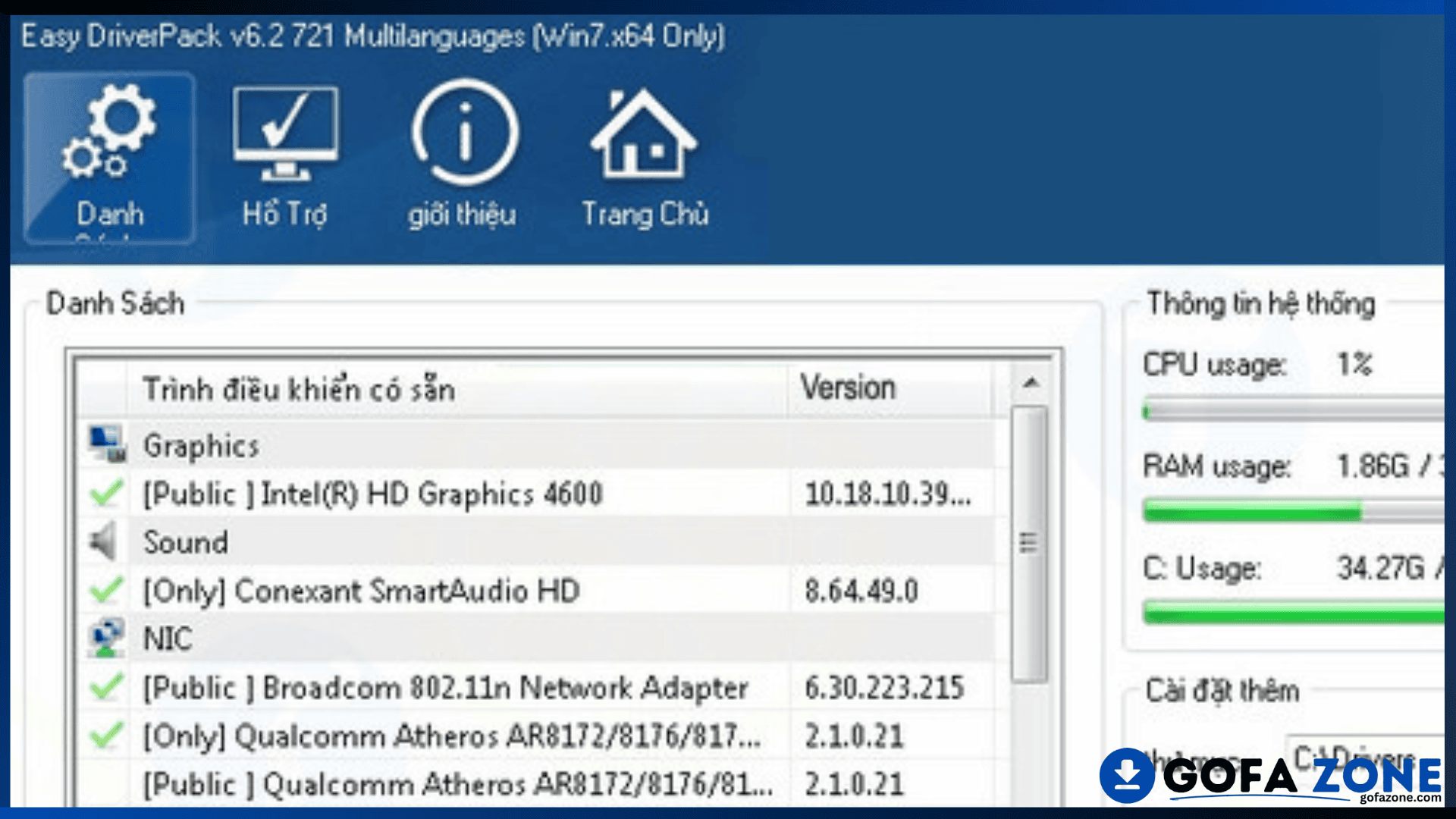Click the Version column header
The height and width of the screenshot is (819, 1456).
point(890,389)
